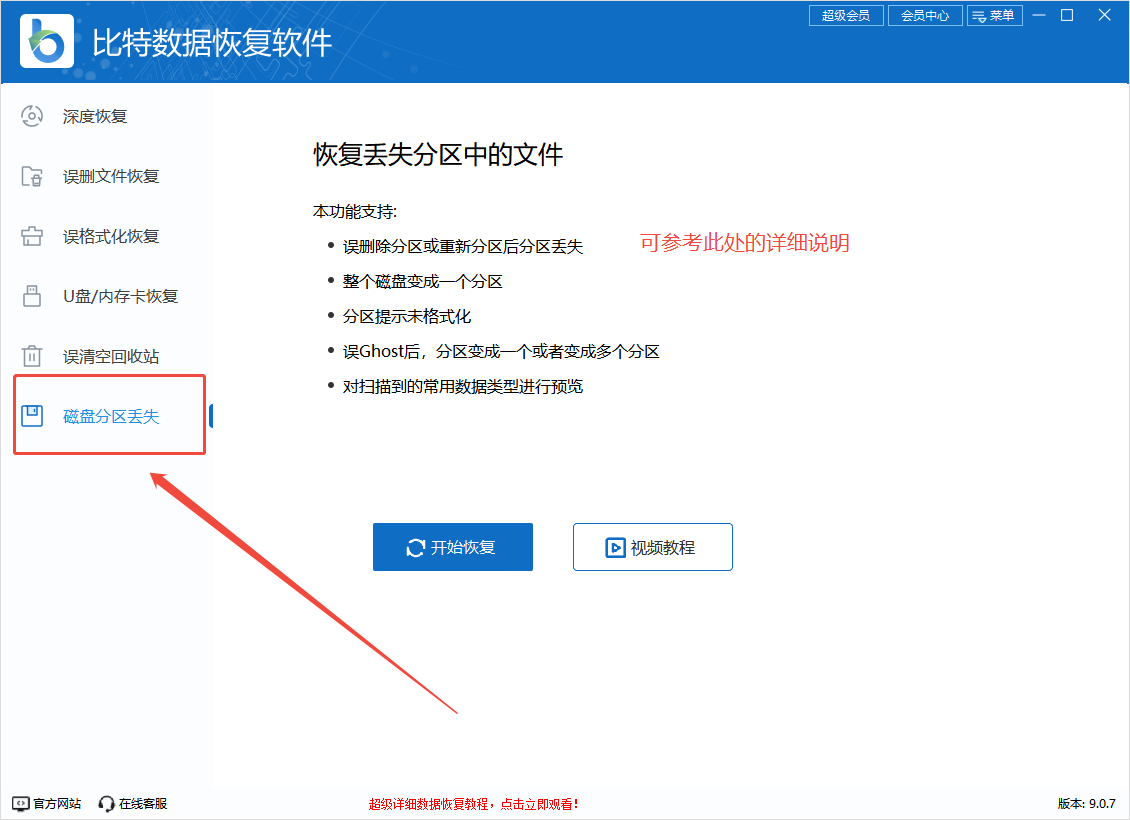
Task: Click the 版本: 9.0.7 version label
Action: click(1087, 803)
